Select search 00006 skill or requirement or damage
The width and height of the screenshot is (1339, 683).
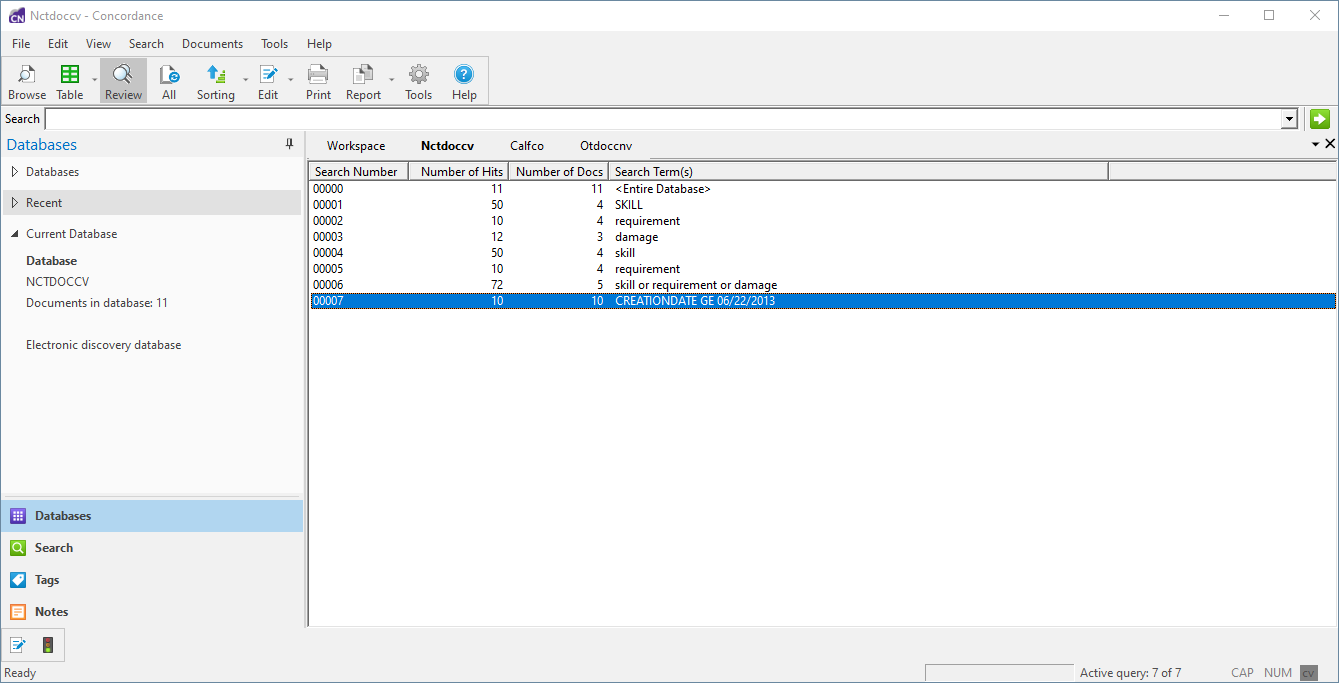tap(823, 285)
